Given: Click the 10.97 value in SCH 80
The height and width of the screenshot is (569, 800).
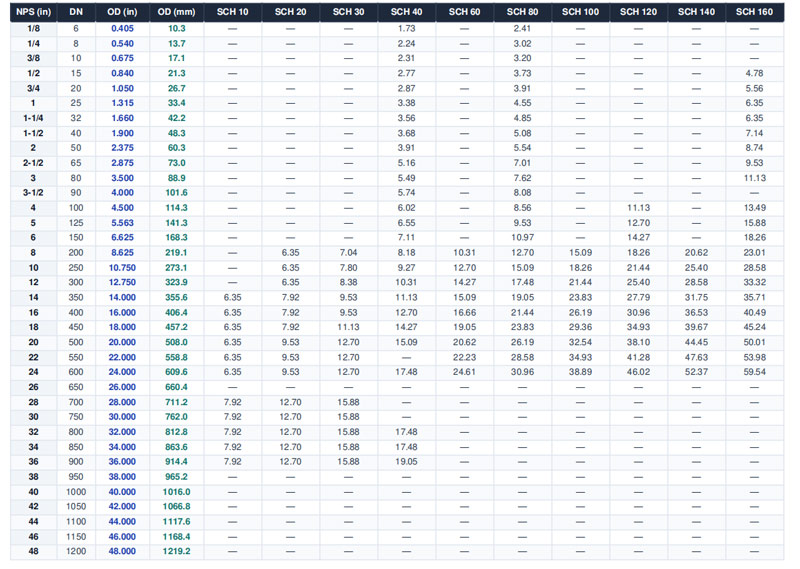Looking at the screenshot, I should pos(522,238).
